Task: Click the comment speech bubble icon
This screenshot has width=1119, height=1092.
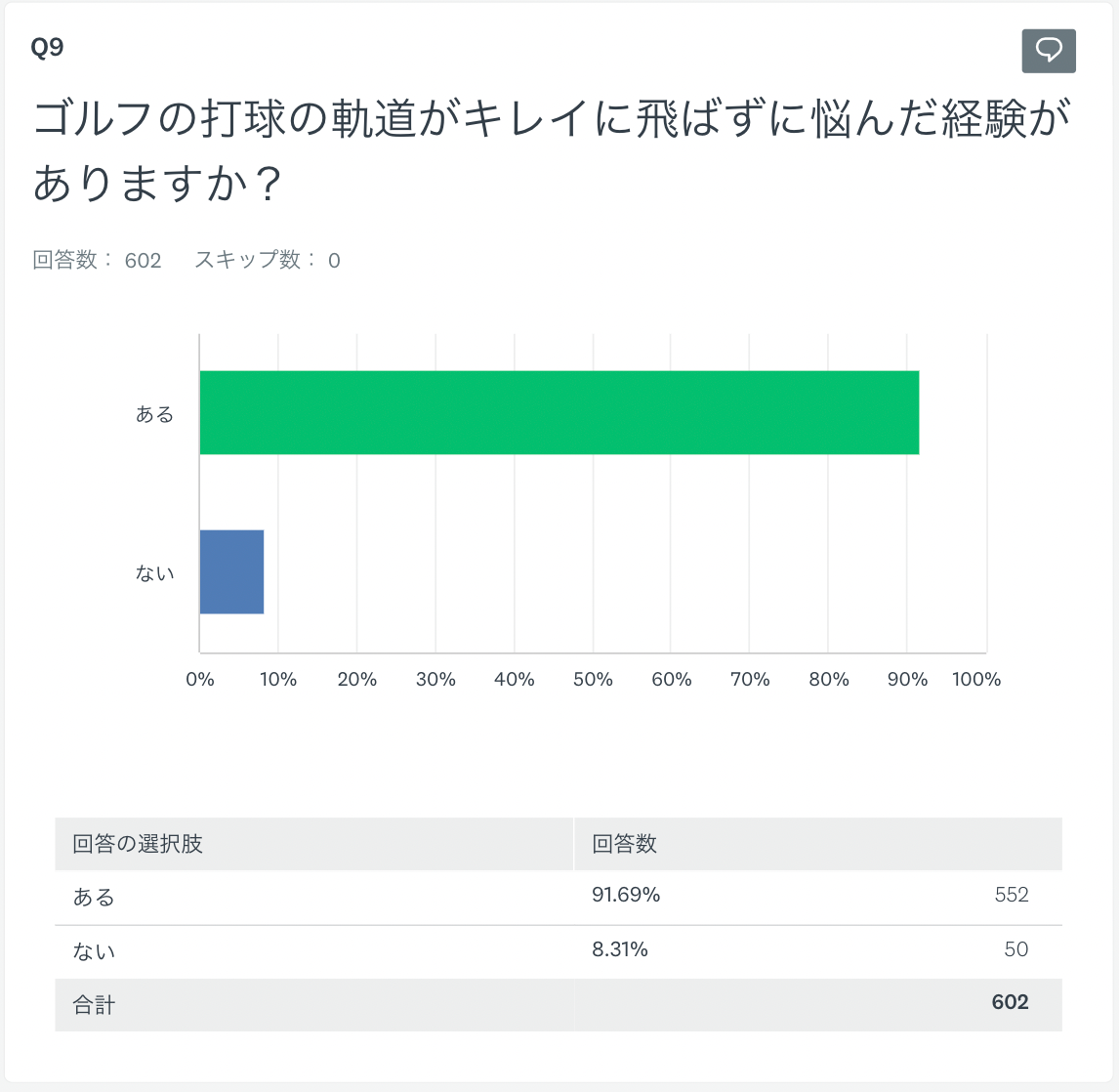Action: 1049,51
